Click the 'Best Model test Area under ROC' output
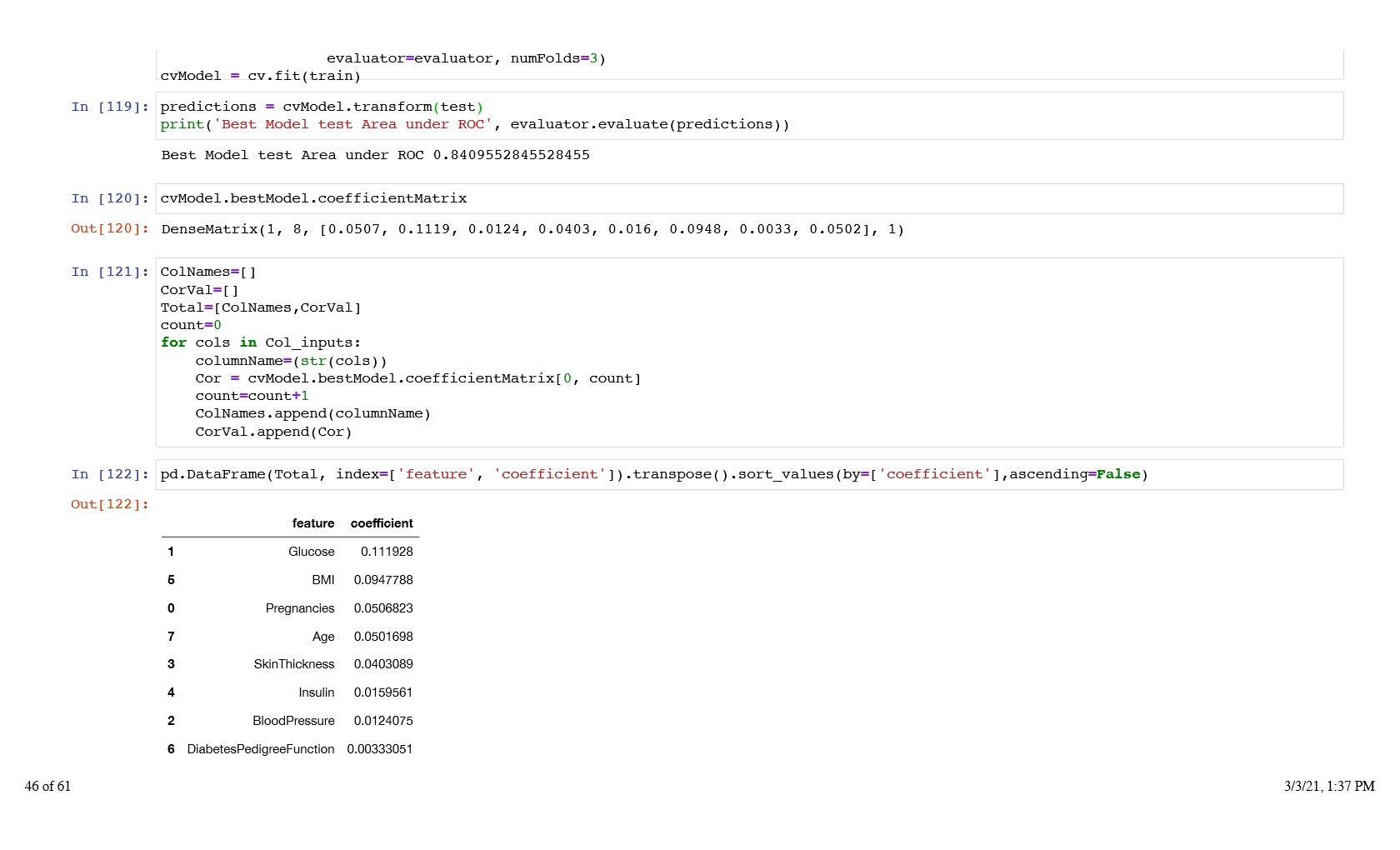Screen dimensions: 1400x850 375,155
